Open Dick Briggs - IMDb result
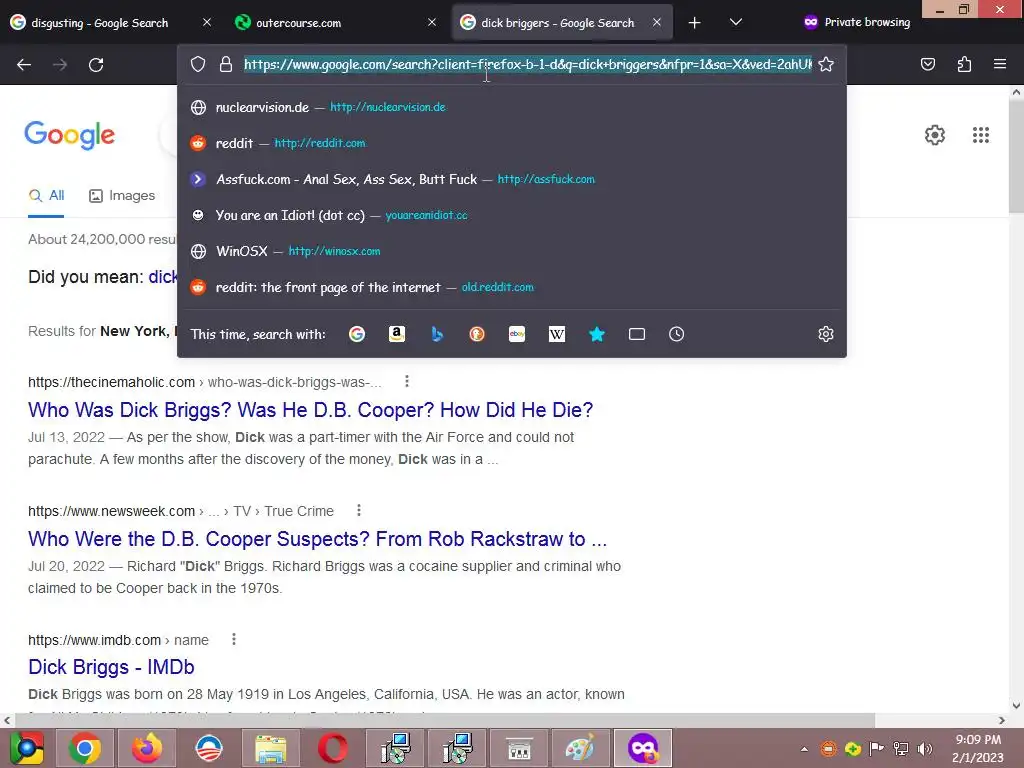Viewport: 1024px width, 768px height. pyautogui.click(x=111, y=667)
